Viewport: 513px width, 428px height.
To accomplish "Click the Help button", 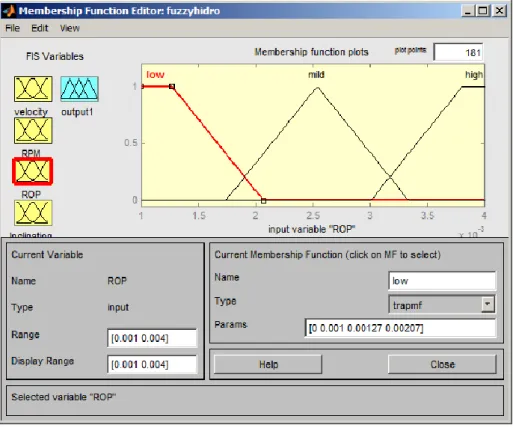I will click(268, 364).
